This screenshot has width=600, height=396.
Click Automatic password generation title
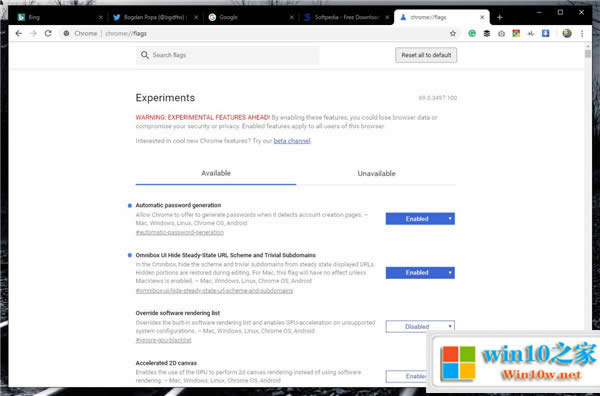click(178, 205)
